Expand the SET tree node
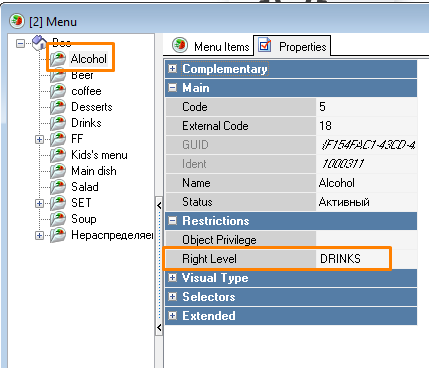 (x=39, y=203)
